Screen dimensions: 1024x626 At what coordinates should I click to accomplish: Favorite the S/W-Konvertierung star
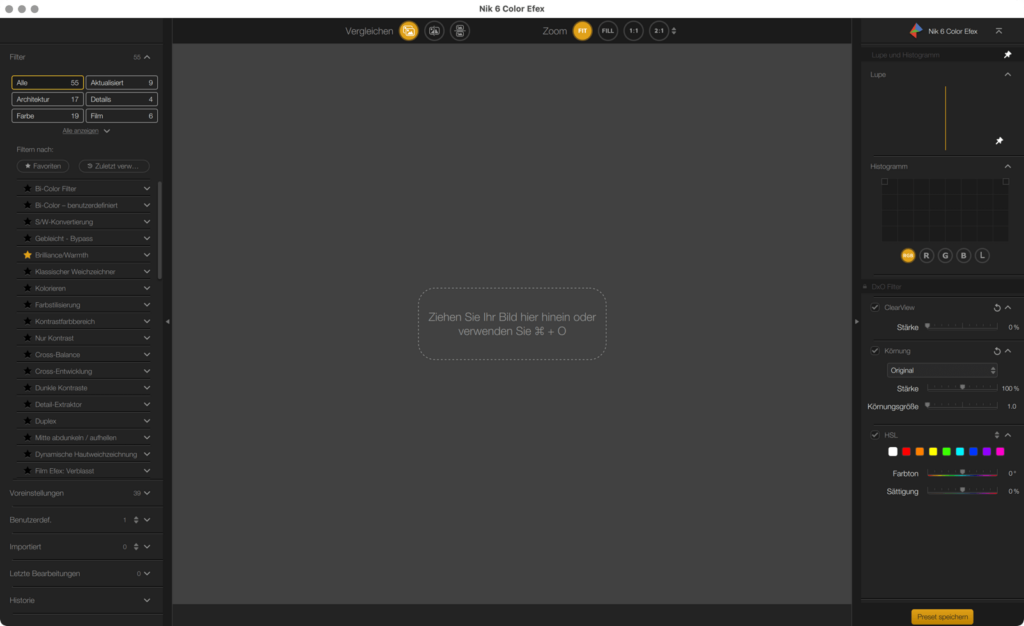pos(27,221)
